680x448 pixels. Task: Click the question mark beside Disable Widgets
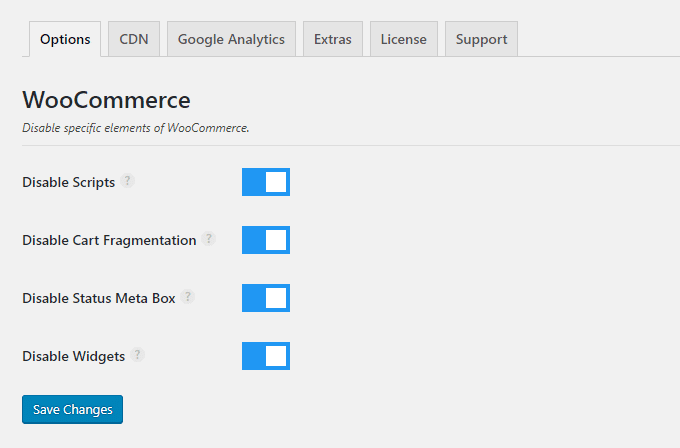tap(137, 355)
